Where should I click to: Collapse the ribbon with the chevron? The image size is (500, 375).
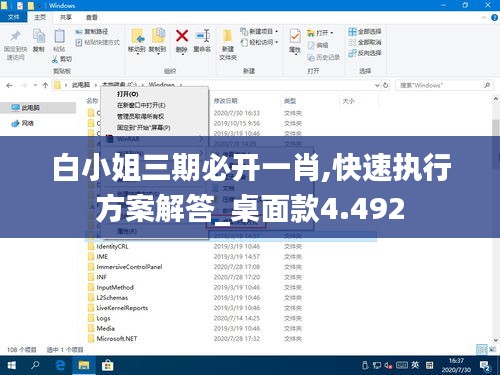484,18
